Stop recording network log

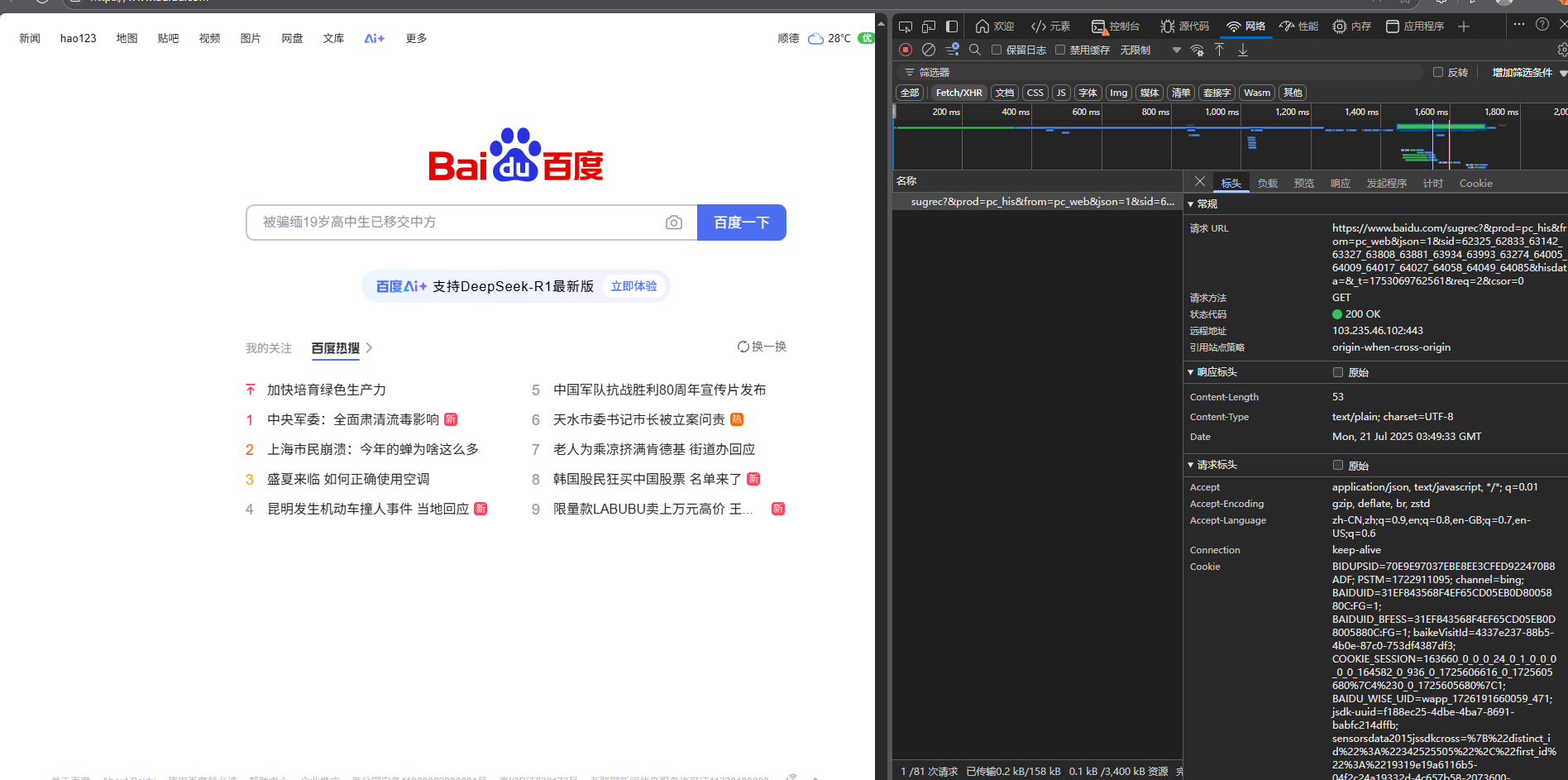[x=906, y=50]
